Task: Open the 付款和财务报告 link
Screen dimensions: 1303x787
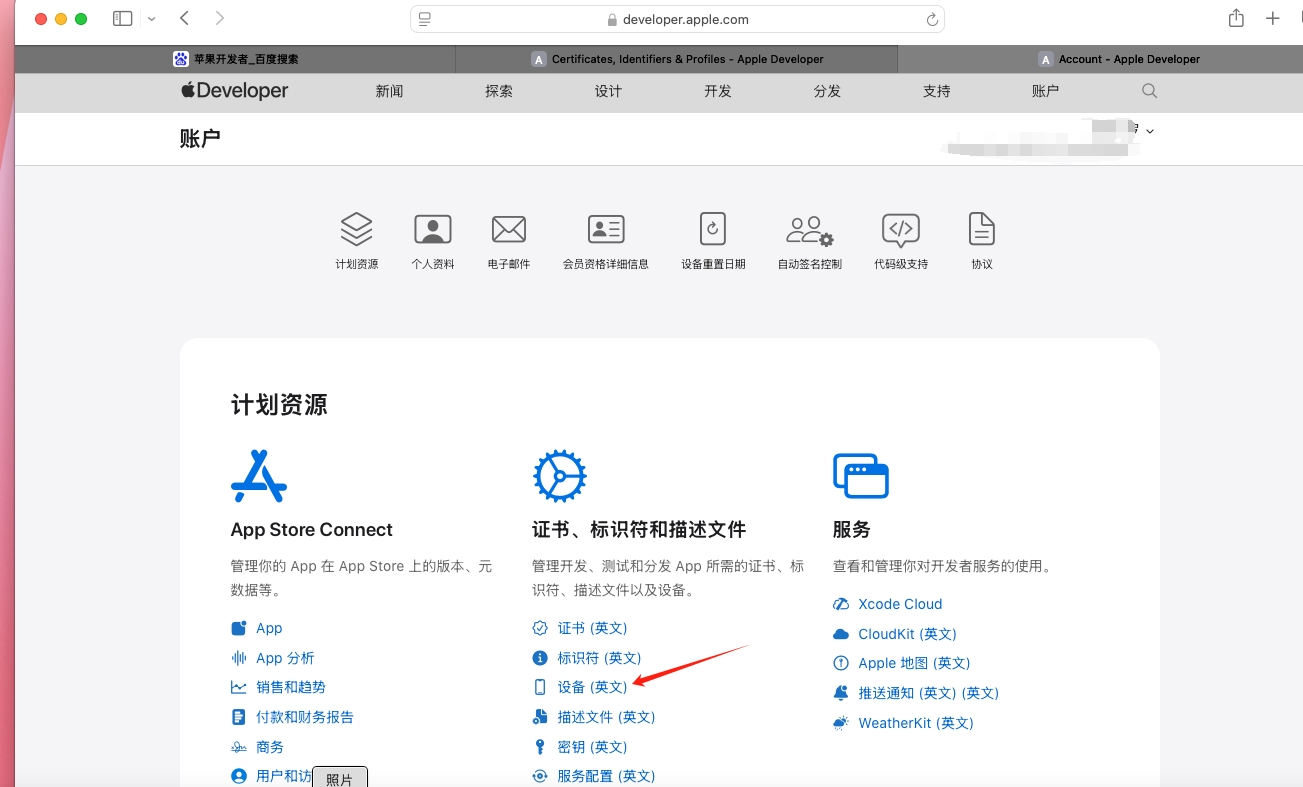Action: point(305,717)
